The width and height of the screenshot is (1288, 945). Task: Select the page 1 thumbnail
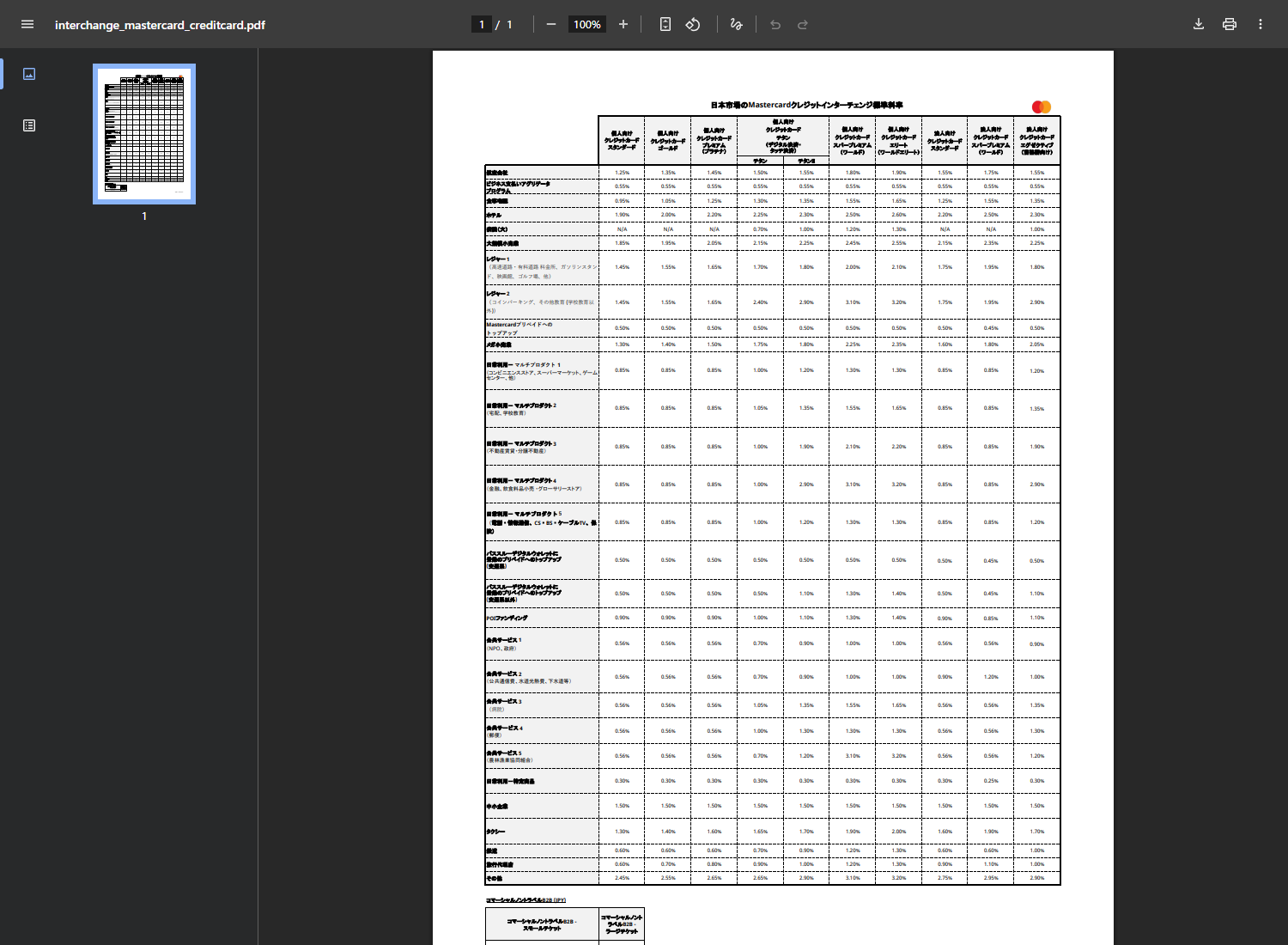(x=144, y=133)
